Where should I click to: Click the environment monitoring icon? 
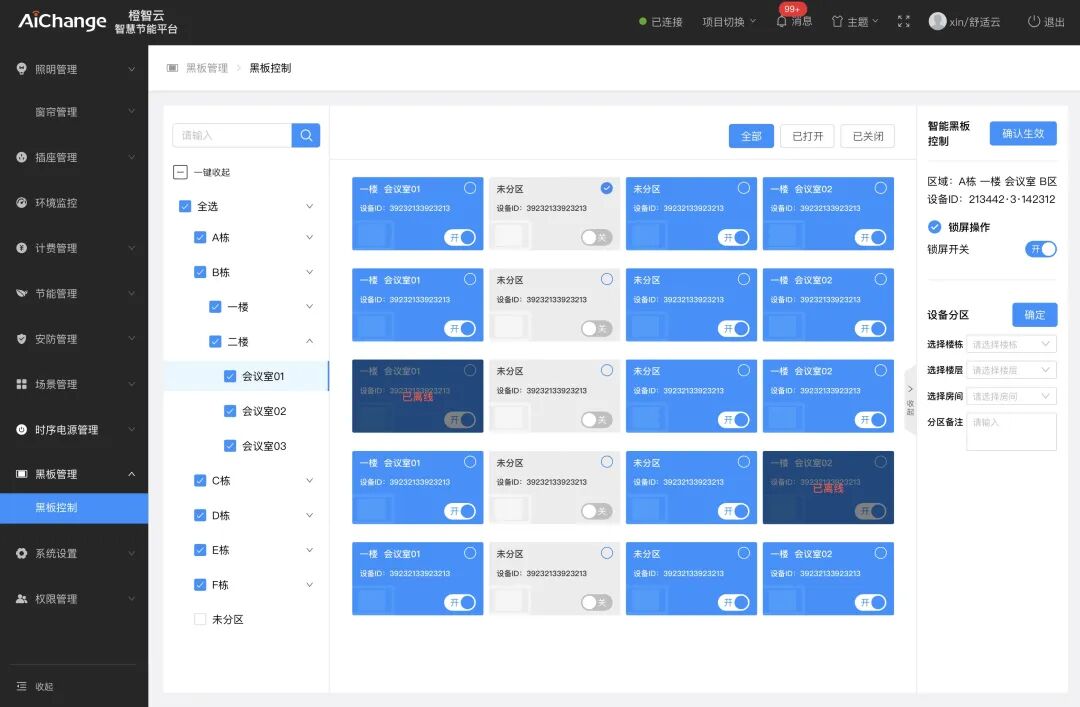pyautogui.click(x=21, y=203)
